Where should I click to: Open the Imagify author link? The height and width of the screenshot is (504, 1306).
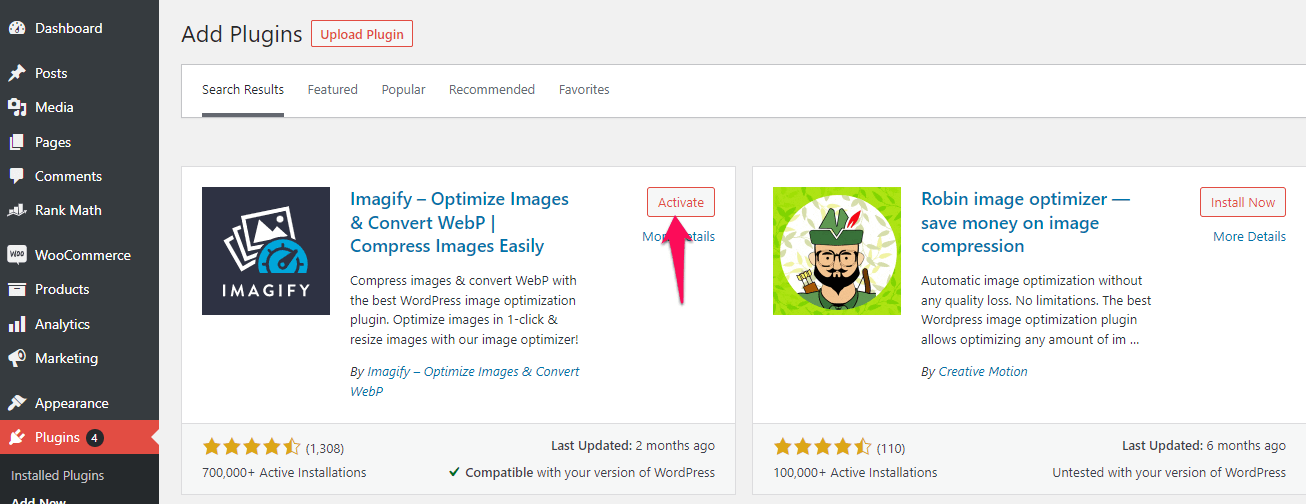click(465, 381)
